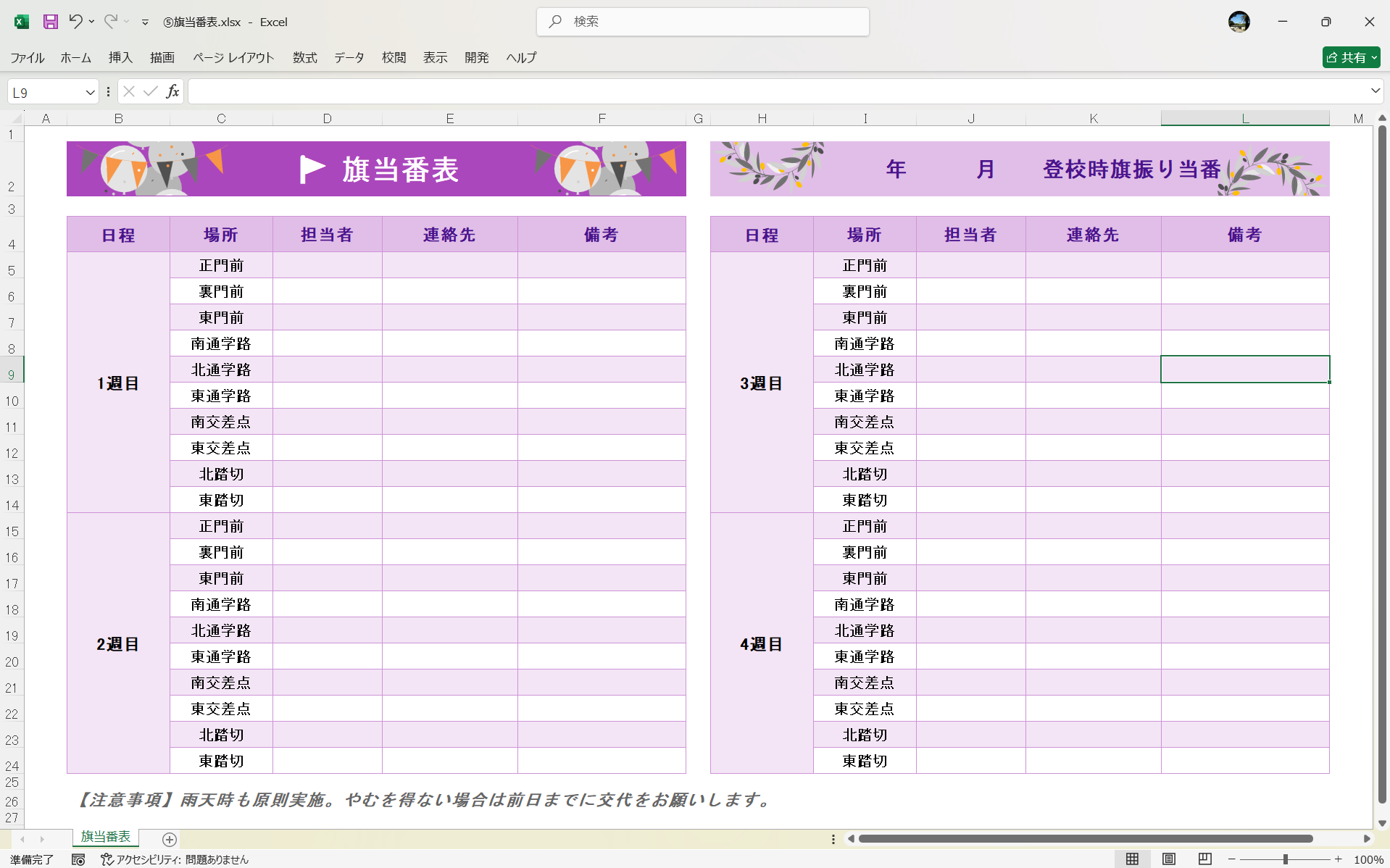This screenshot has height=868, width=1390.
Task: Click inside the 検索 search box
Action: point(702,22)
